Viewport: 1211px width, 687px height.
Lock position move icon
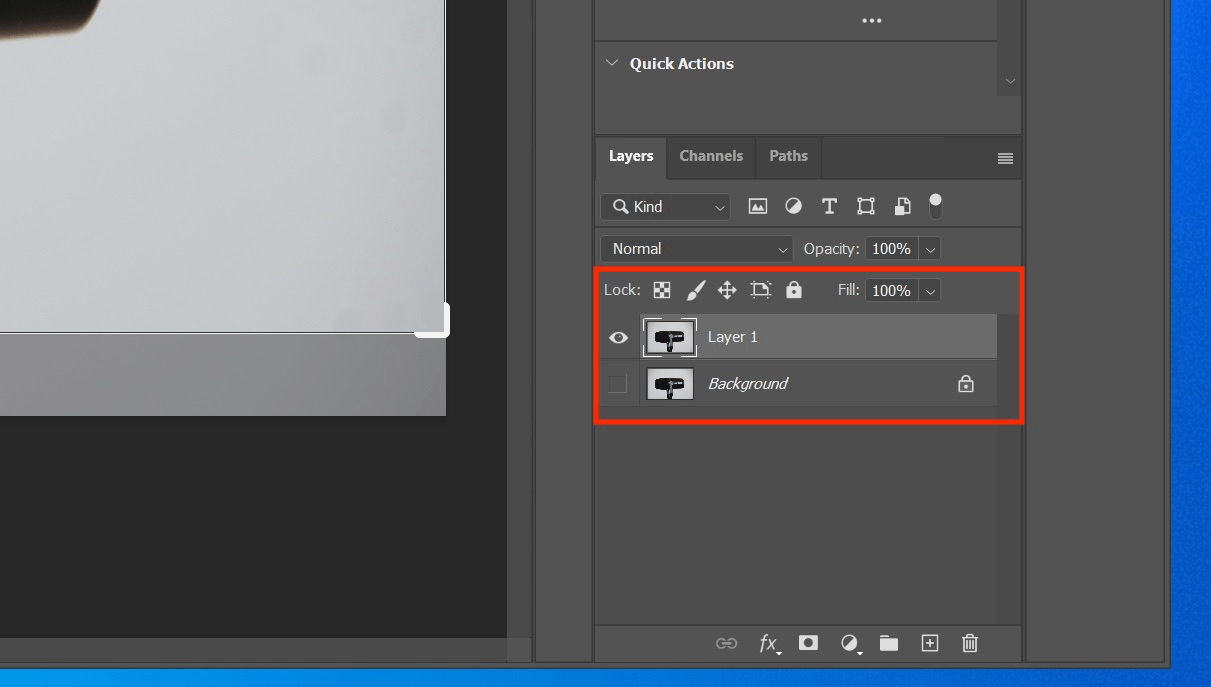[727, 290]
